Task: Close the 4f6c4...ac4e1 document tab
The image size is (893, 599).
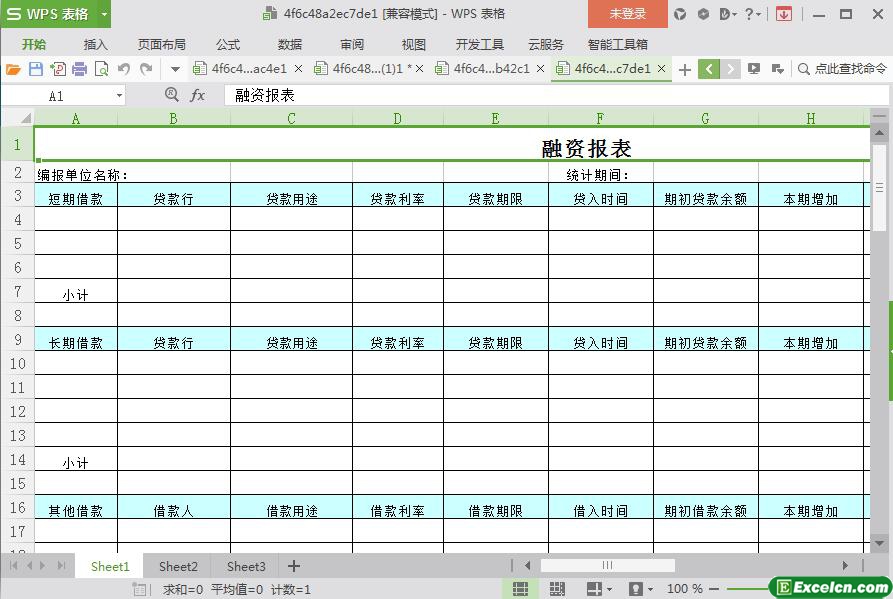Action: coord(298,69)
